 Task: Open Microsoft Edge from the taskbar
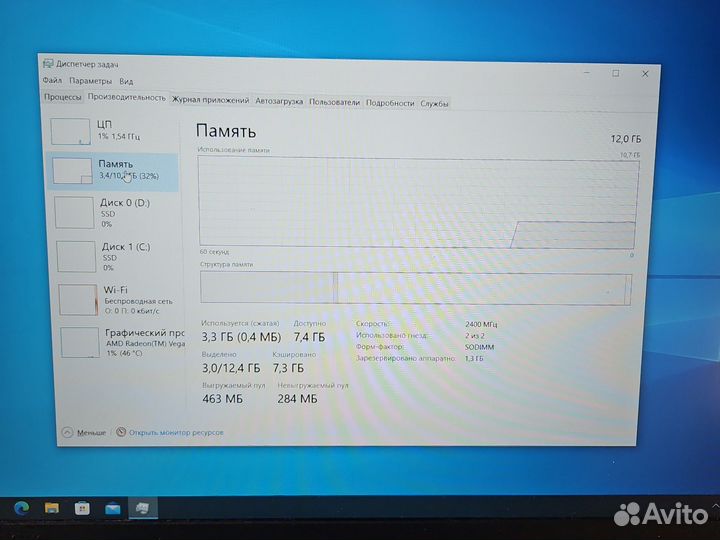coord(21,508)
